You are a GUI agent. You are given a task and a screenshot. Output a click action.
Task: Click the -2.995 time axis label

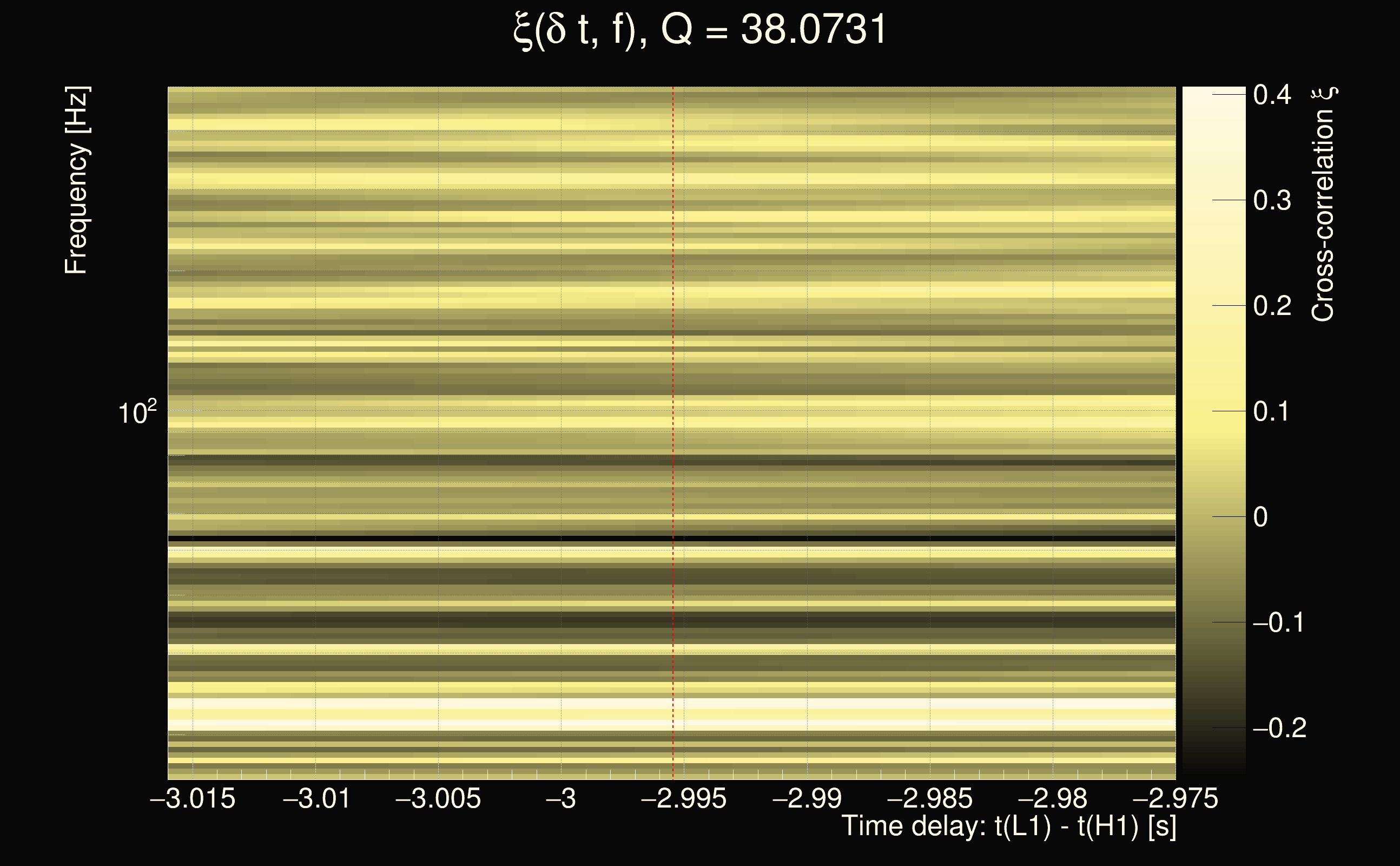(x=683, y=798)
